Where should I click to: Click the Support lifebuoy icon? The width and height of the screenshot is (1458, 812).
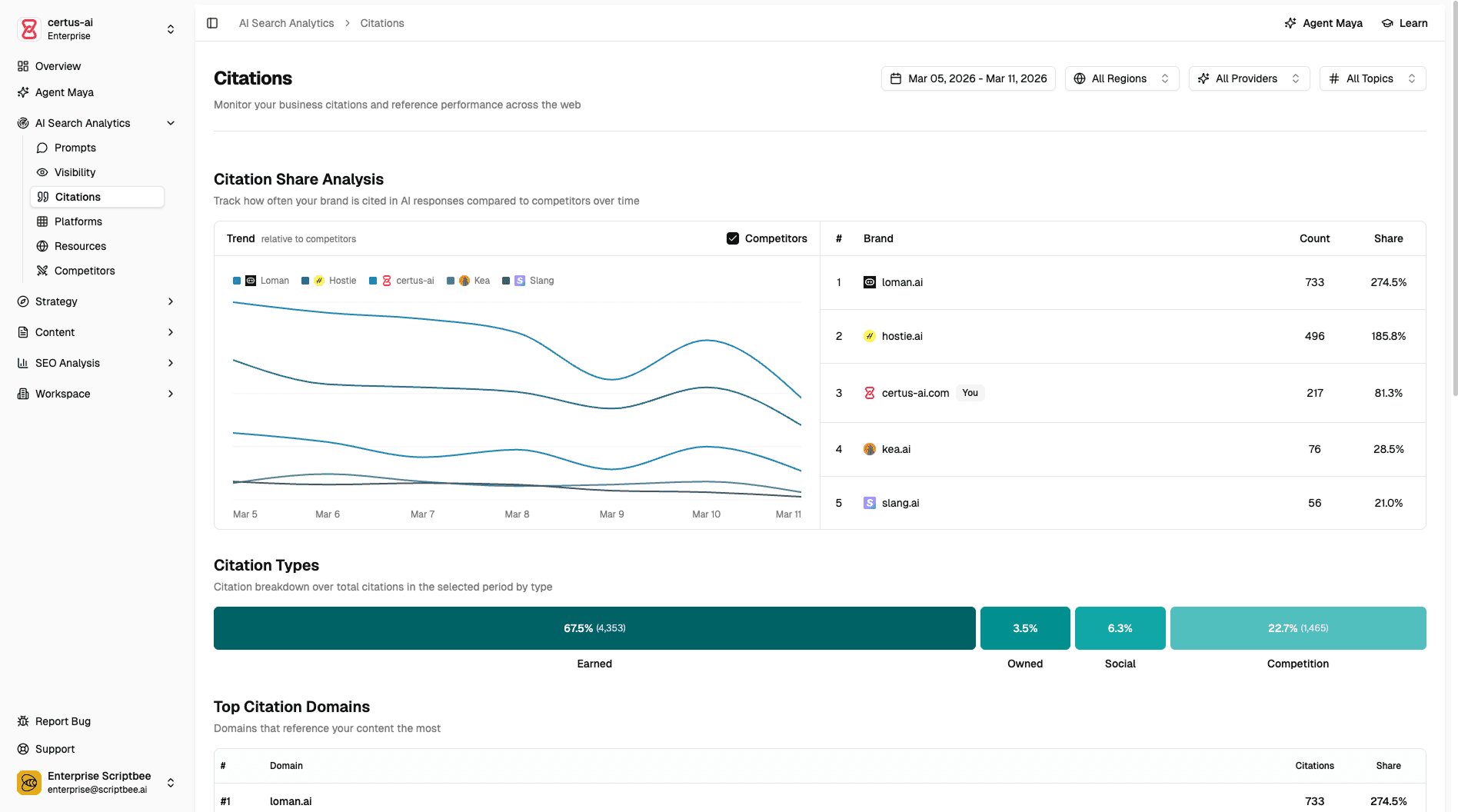point(23,749)
